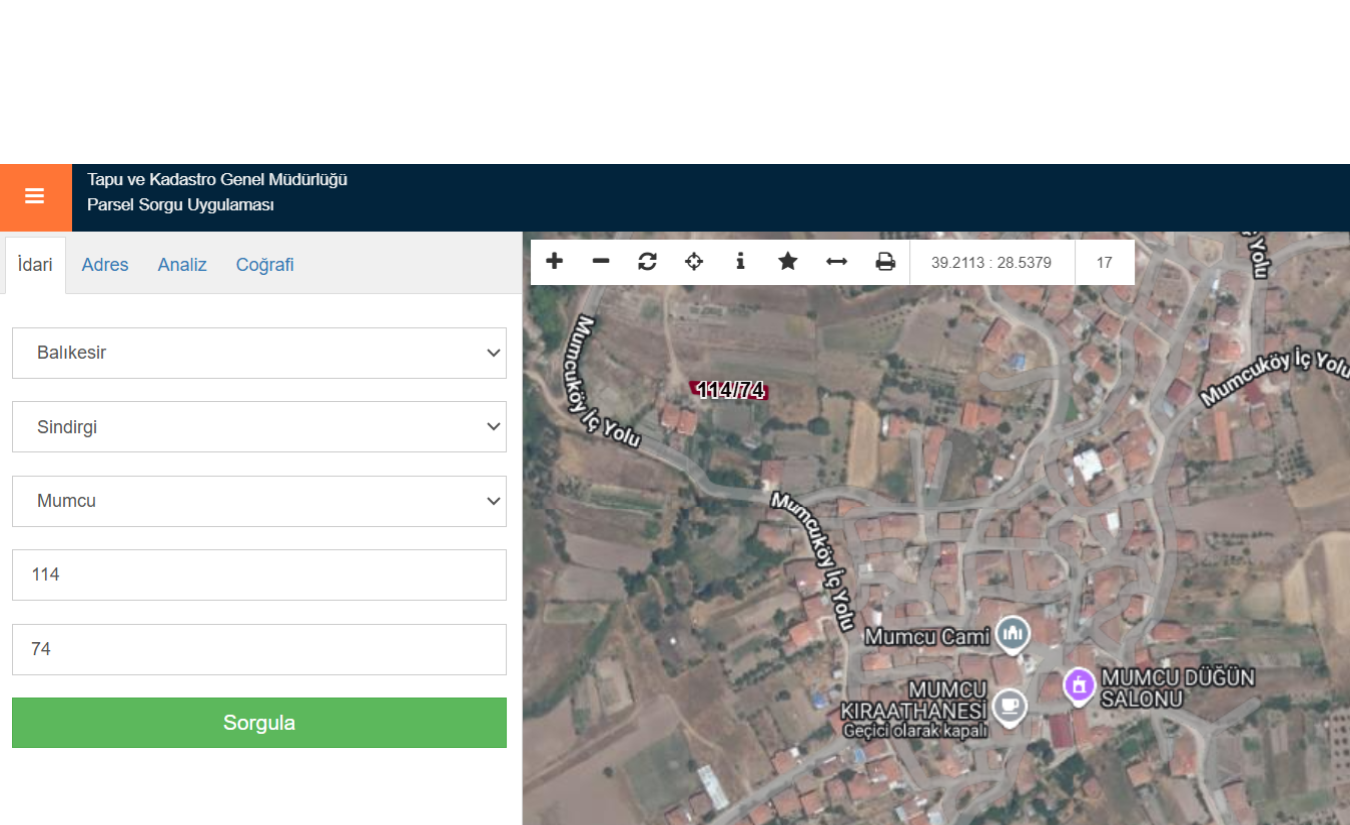The width and height of the screenshot is (1350, 825).
Task: Click the Parsel Sorgu Uygulaması title
Action: pos(180,205)
